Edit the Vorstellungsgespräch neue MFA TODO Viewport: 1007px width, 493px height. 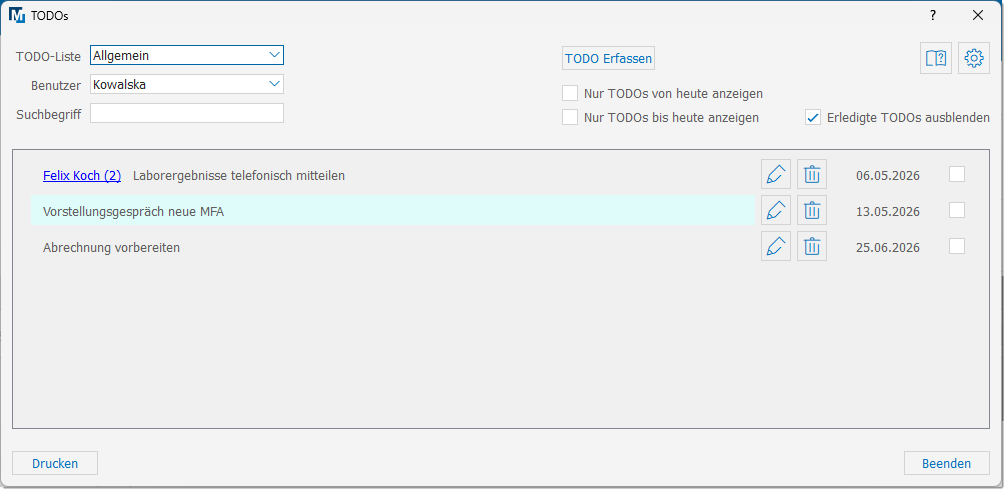776,210
